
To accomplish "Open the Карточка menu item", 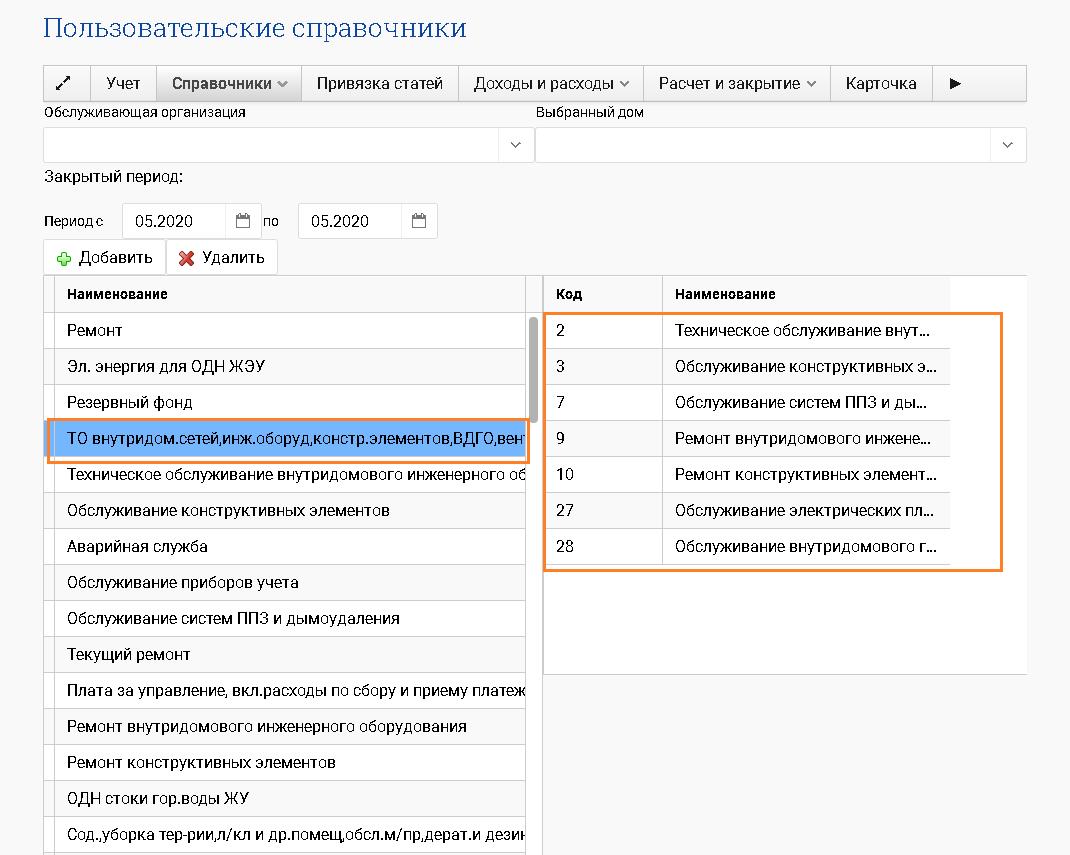I will (x=880, y=84).
